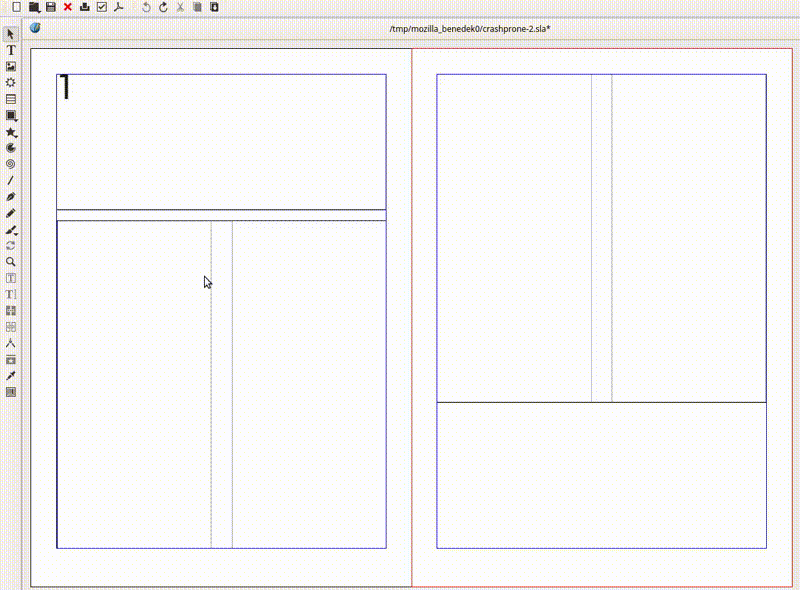Select the arrow selection tool
The image size is (800, 590).
[11, 34]
